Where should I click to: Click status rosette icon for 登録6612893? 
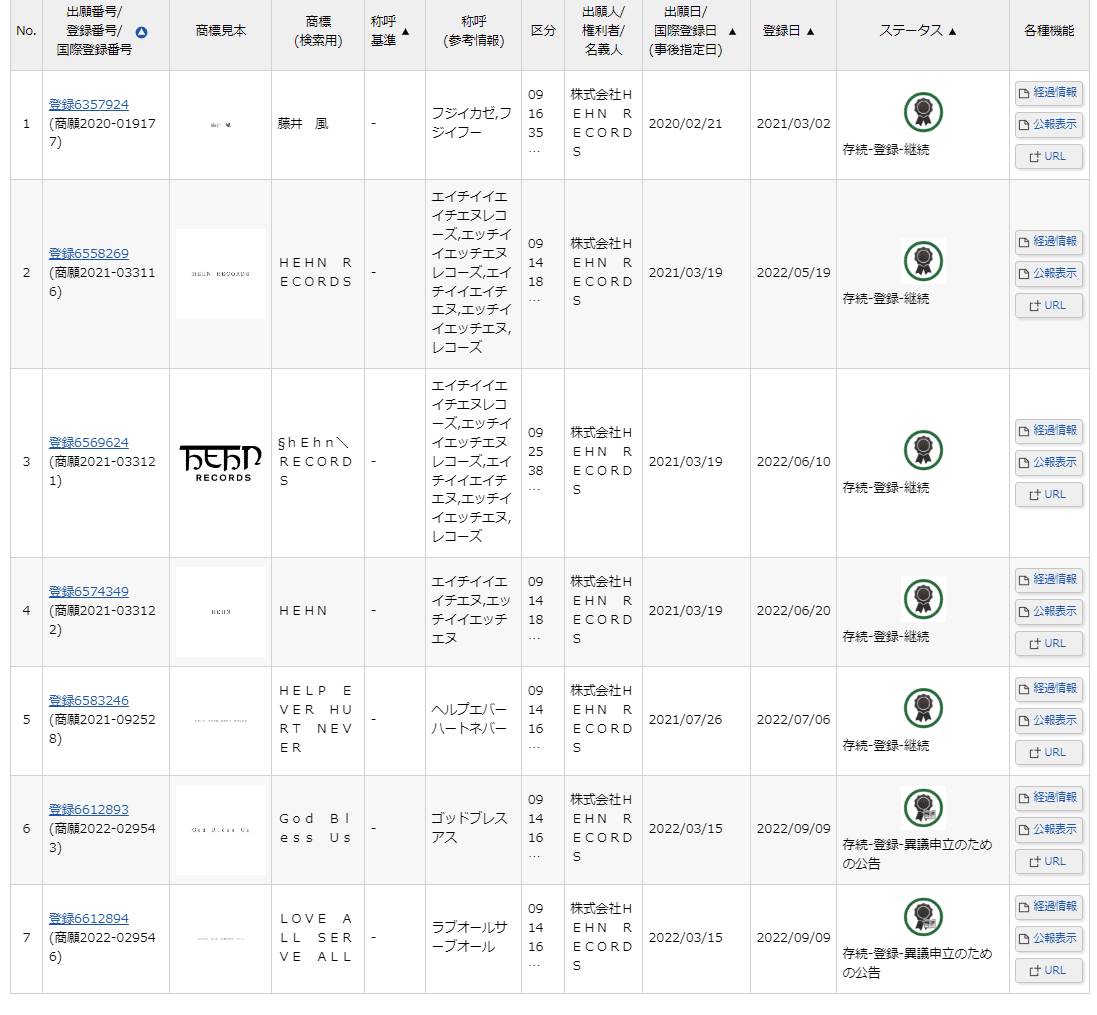coord(923,808)
